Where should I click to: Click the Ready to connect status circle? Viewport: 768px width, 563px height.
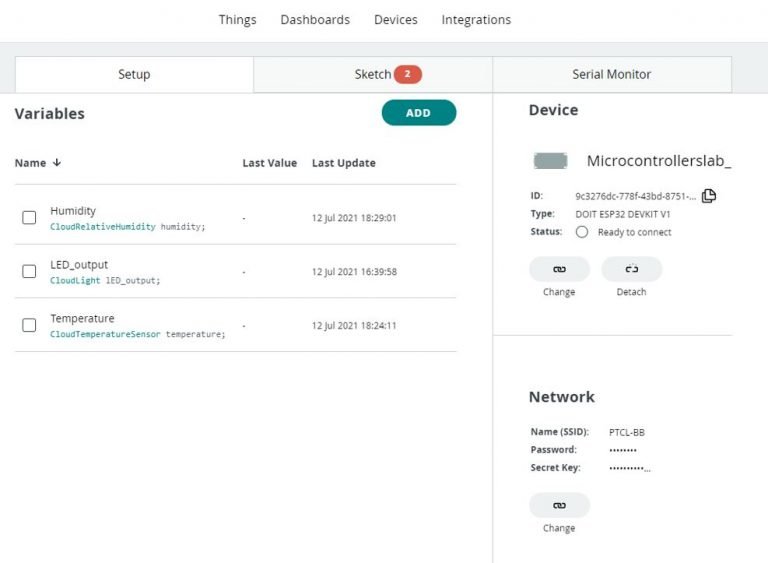click(582, 232)
